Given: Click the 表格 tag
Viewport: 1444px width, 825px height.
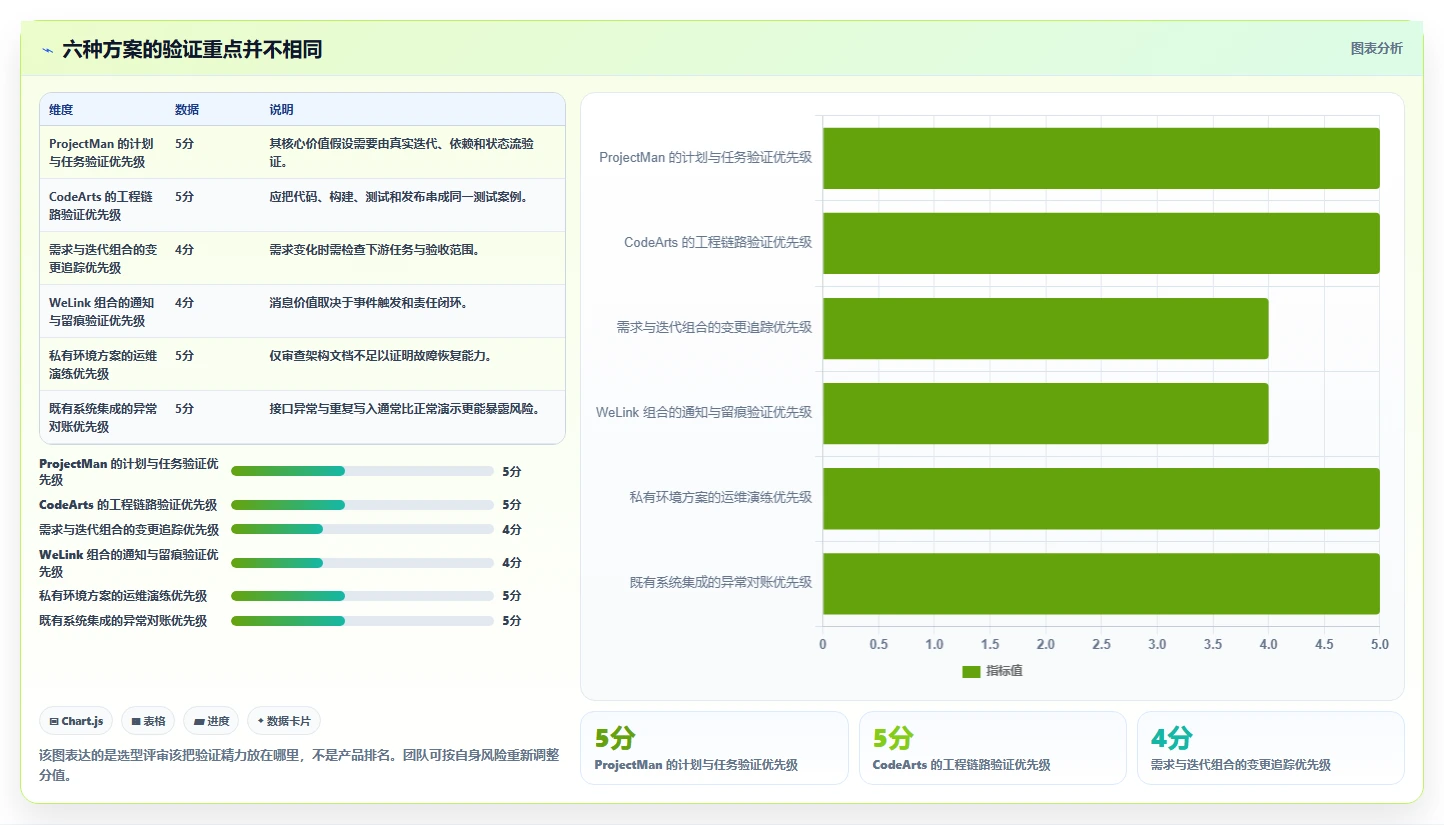Looking at the screenshot, I should click(x=148, y=721).
